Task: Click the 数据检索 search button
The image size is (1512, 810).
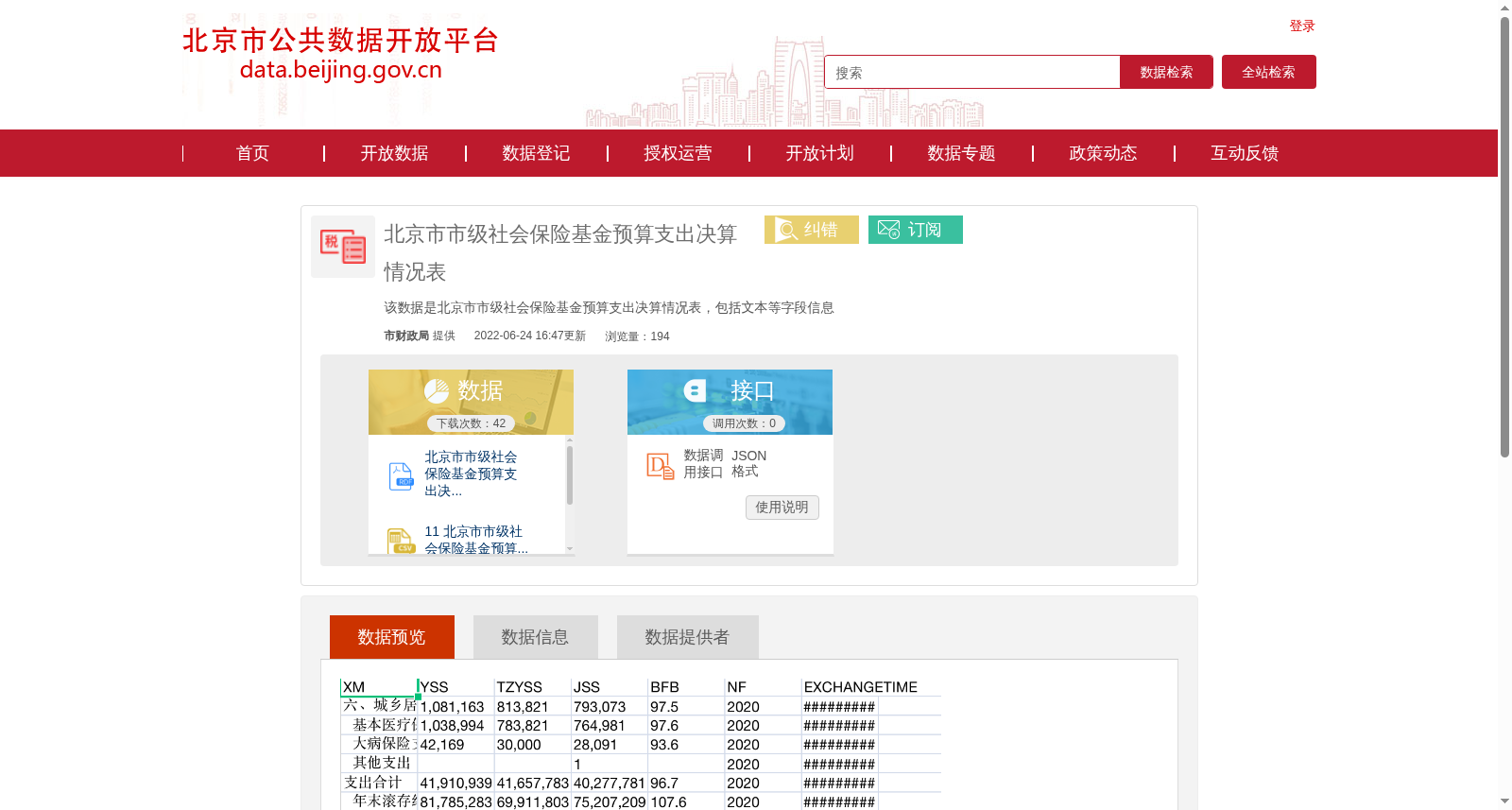Action: click(x=1166, y=72)
